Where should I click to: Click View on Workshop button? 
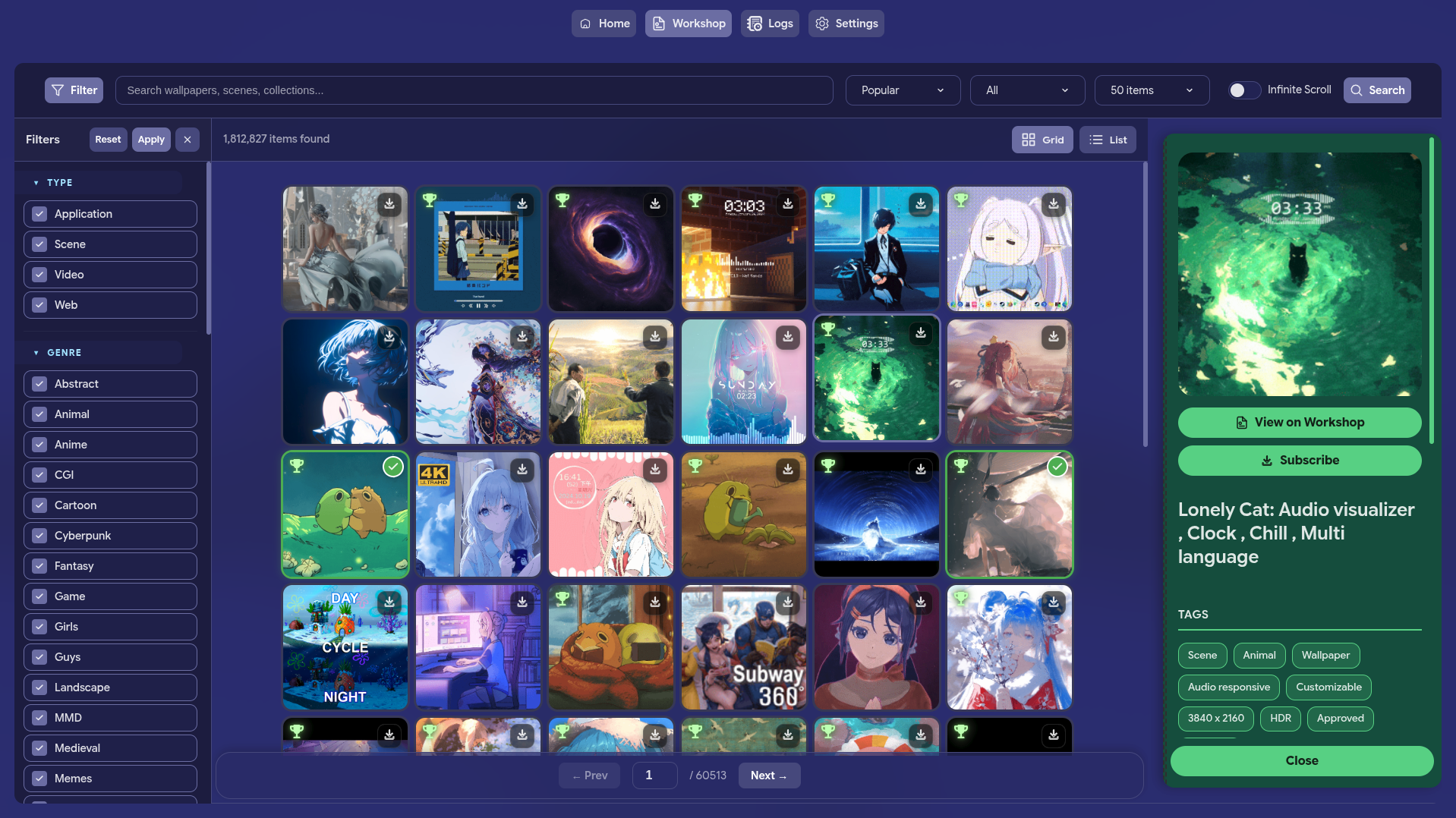1300,423
